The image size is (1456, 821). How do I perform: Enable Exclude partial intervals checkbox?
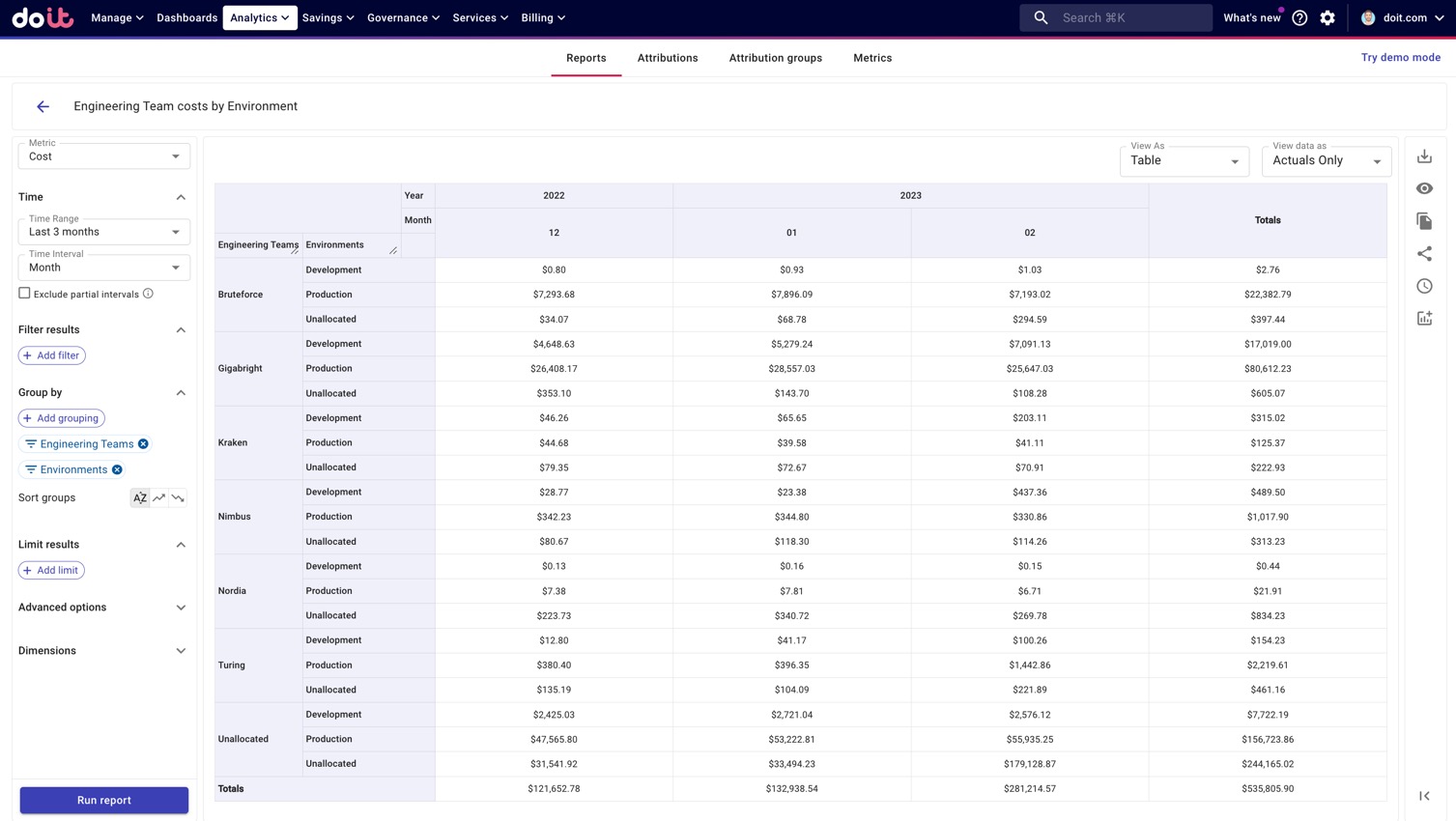(x=24, y=294)
